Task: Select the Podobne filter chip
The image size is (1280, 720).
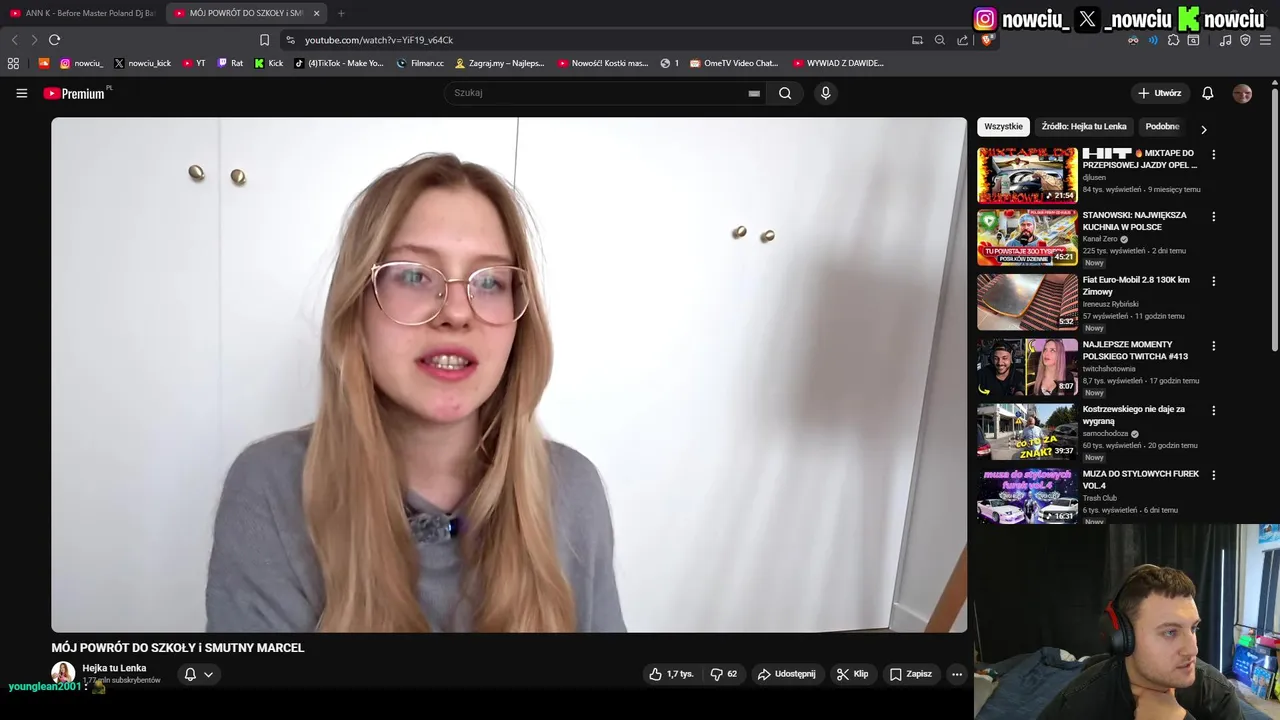Action: tap(1162, 127)
